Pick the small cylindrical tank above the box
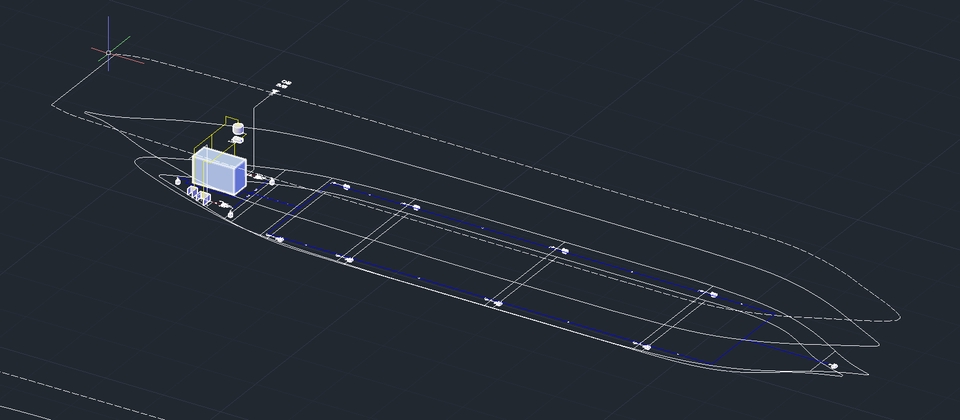 [x=238, y=129]
